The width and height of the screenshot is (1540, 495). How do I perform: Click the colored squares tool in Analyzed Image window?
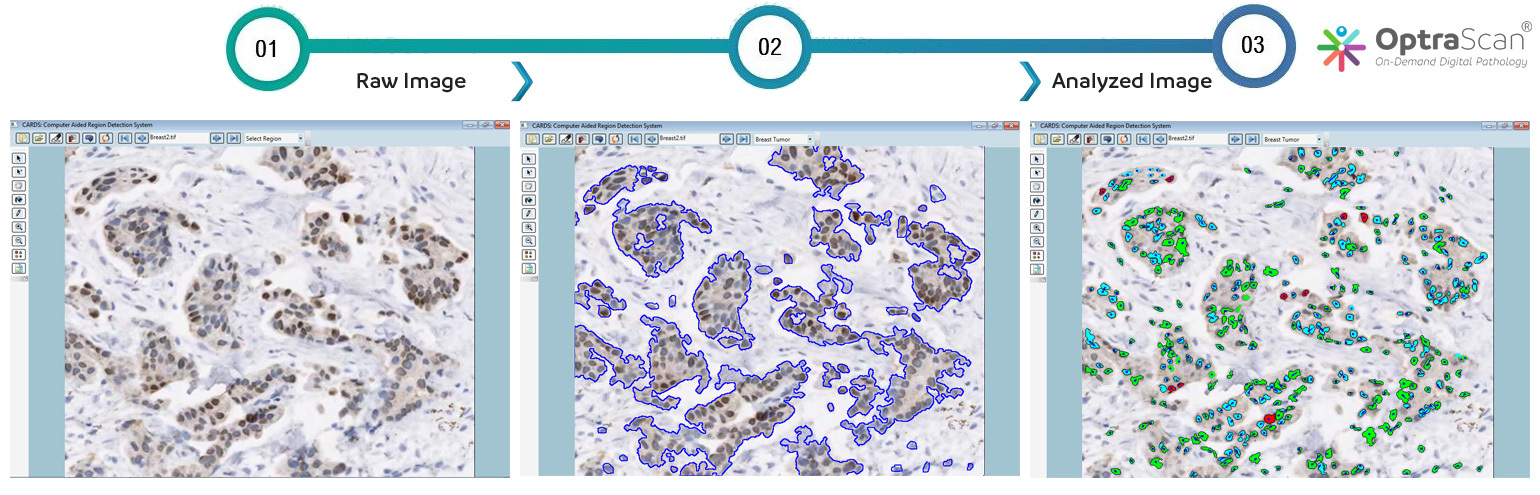coord(1037,255)
